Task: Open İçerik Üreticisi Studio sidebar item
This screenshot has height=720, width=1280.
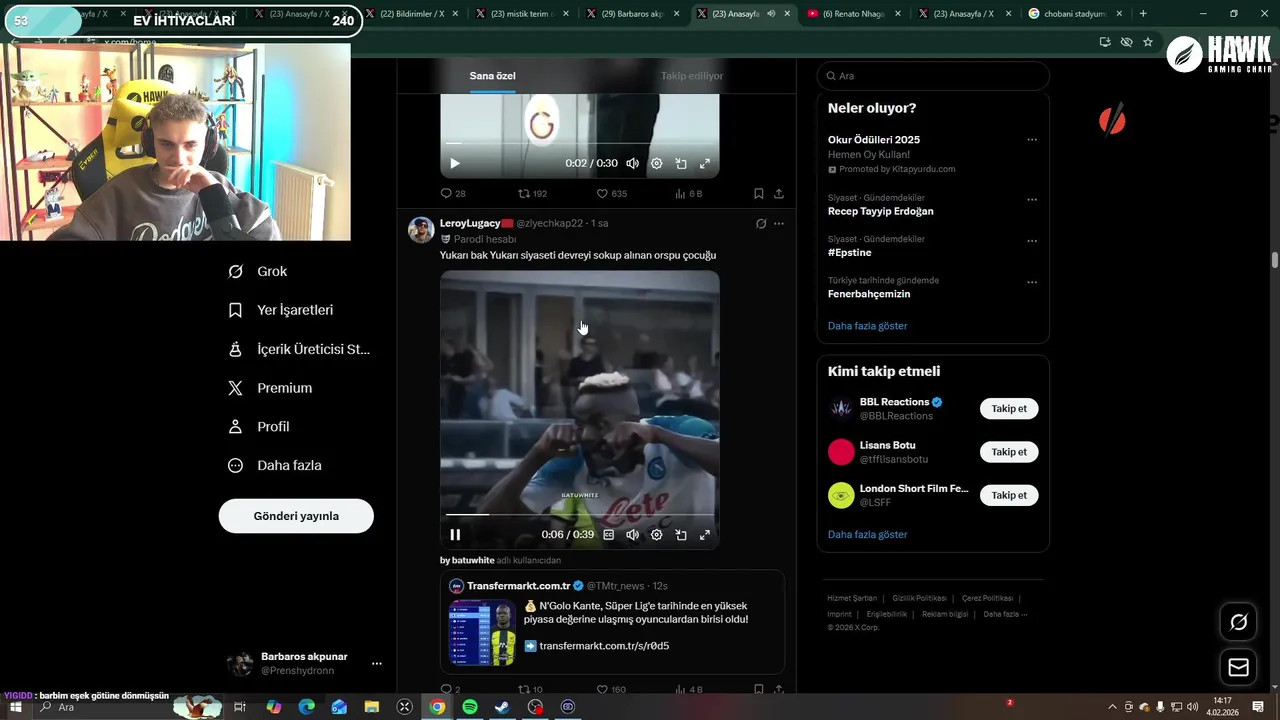Action: pyautogui.click(x=299, y=349)
